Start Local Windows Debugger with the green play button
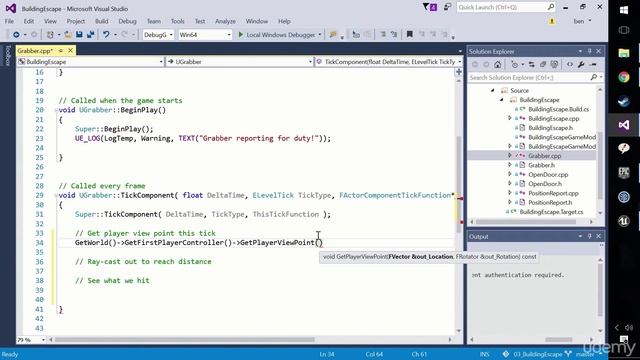The height and width of the screenshot is (360, 640). coord(240,35)
